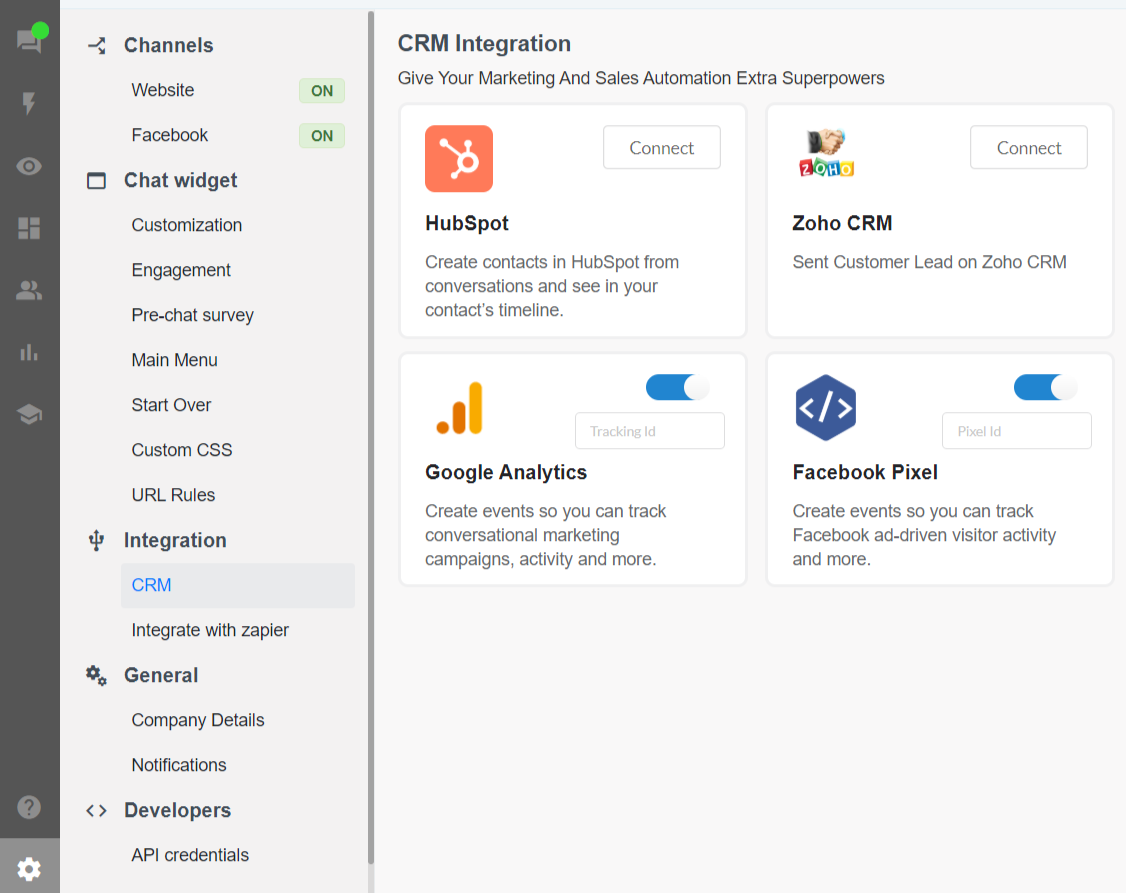Screen dimensions: 1126x893
Task: Click the Facebook Pixel card title
Action: click(x=865, y=472)
